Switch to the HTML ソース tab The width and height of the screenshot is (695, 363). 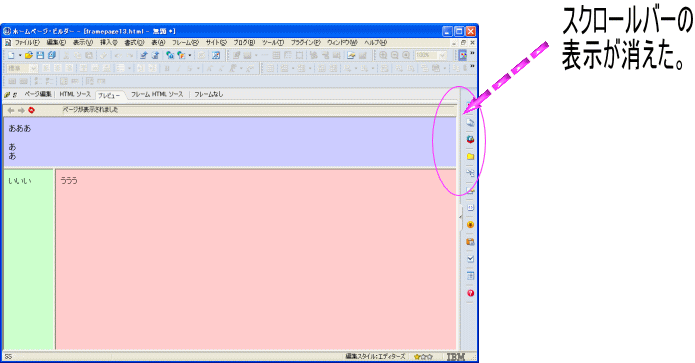75,94
